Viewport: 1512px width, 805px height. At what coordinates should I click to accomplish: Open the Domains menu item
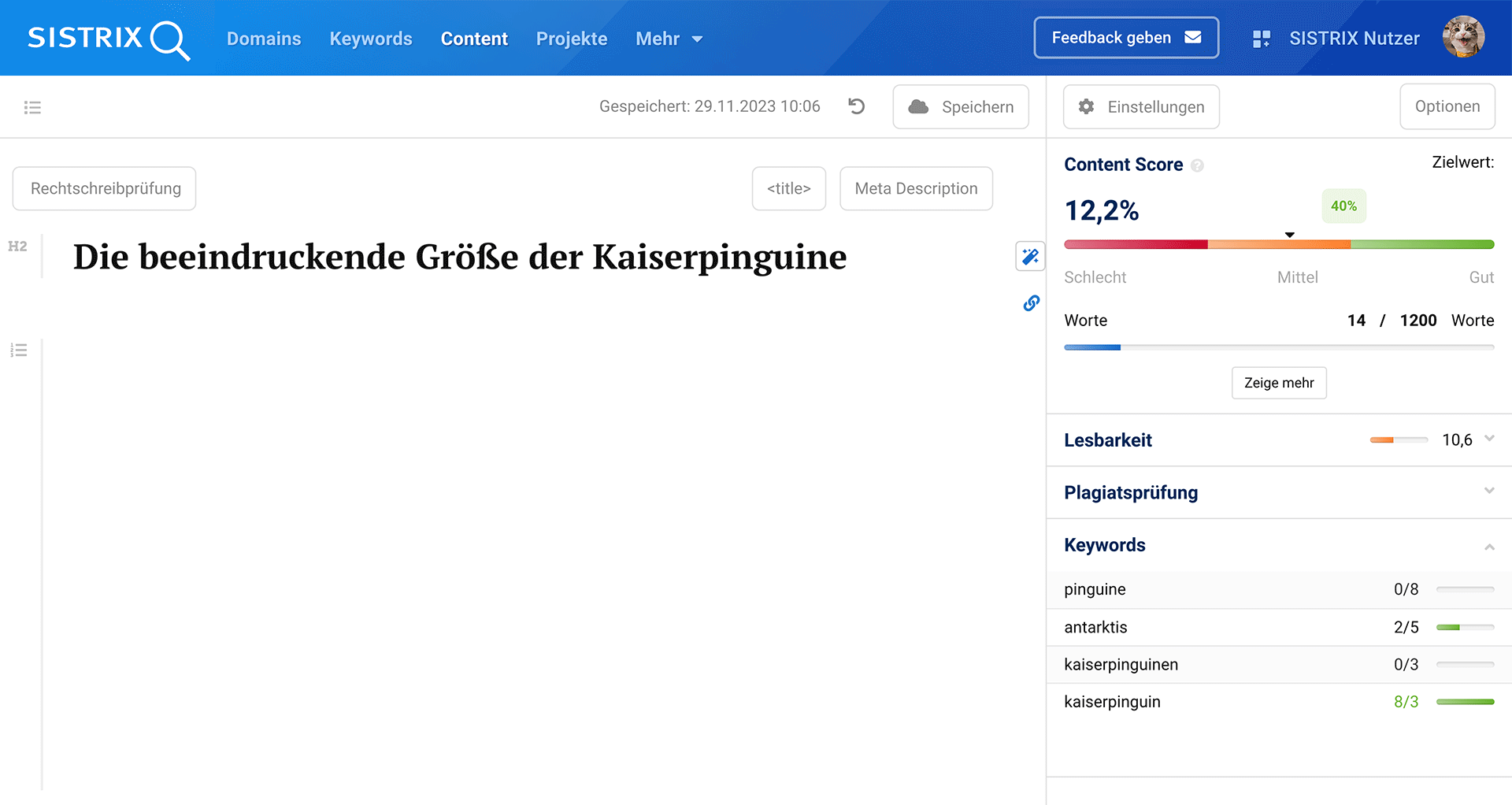[x=264, y=39]
